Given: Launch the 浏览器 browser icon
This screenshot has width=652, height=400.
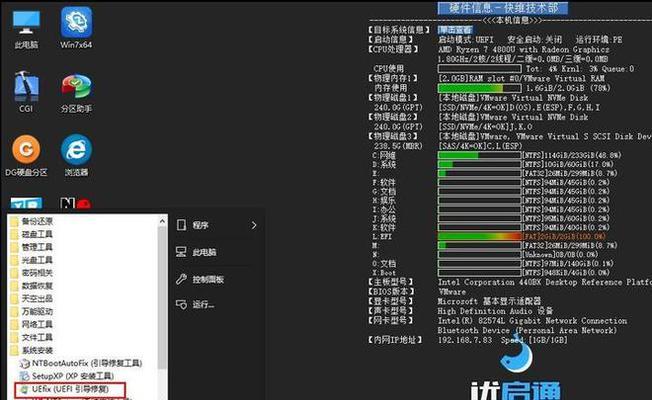Looking at the screenshot, I should [x=76, y=156].
